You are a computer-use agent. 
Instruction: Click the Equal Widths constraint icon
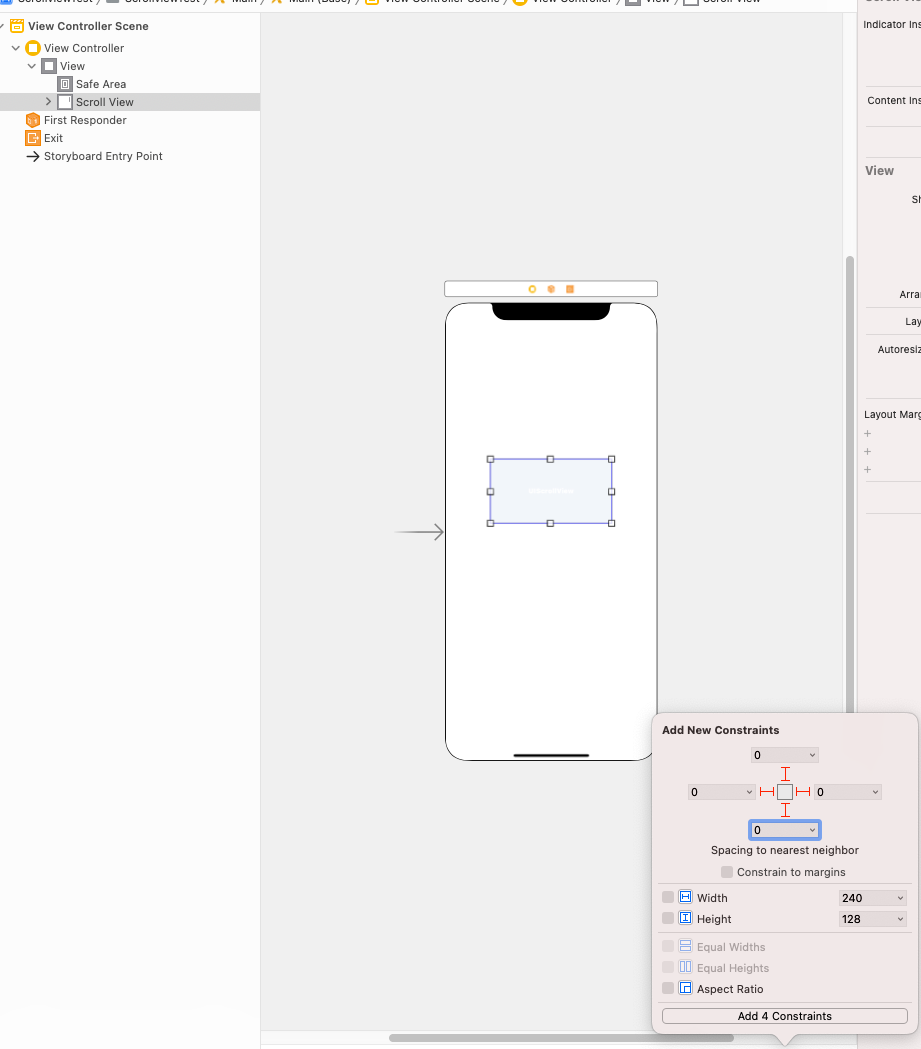(686, 946)
